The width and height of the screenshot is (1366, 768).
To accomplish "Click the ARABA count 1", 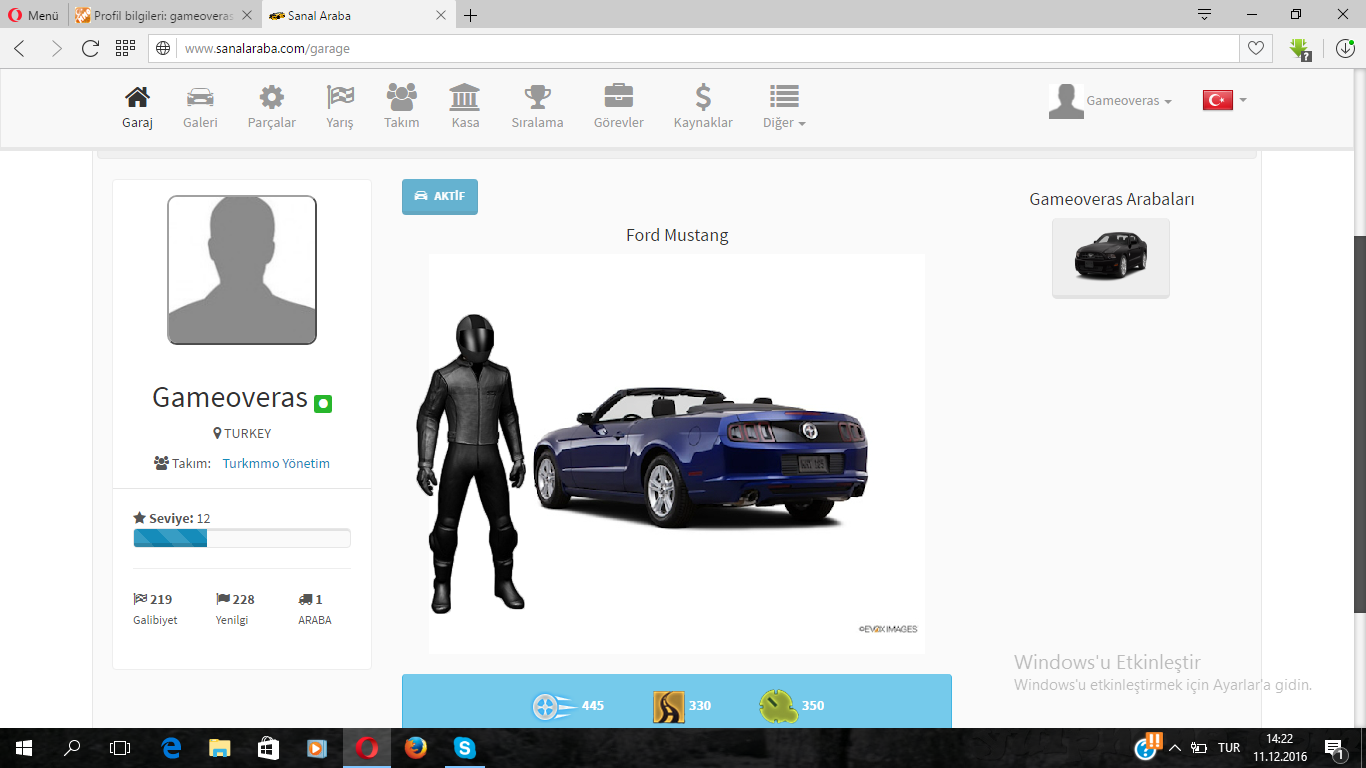I will (x=311, y=600).
